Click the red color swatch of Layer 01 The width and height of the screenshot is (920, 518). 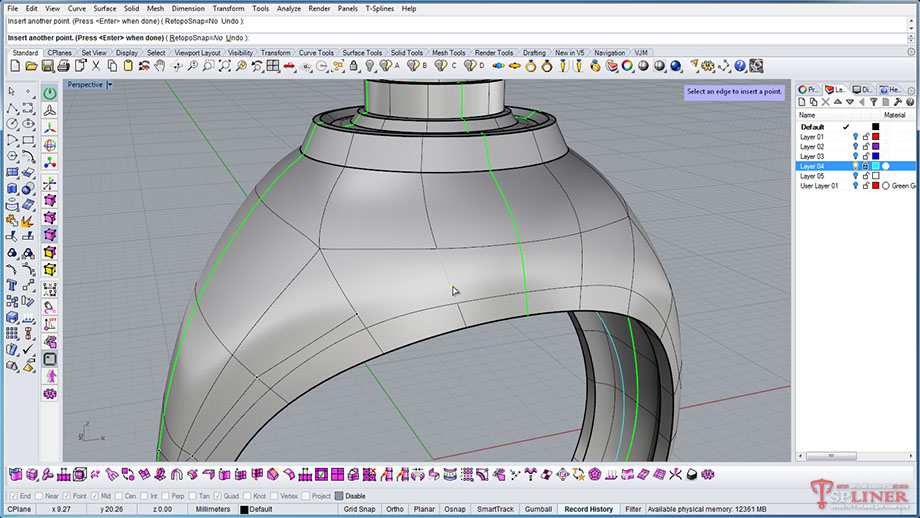pyautogui.click(x=876, y=137)
